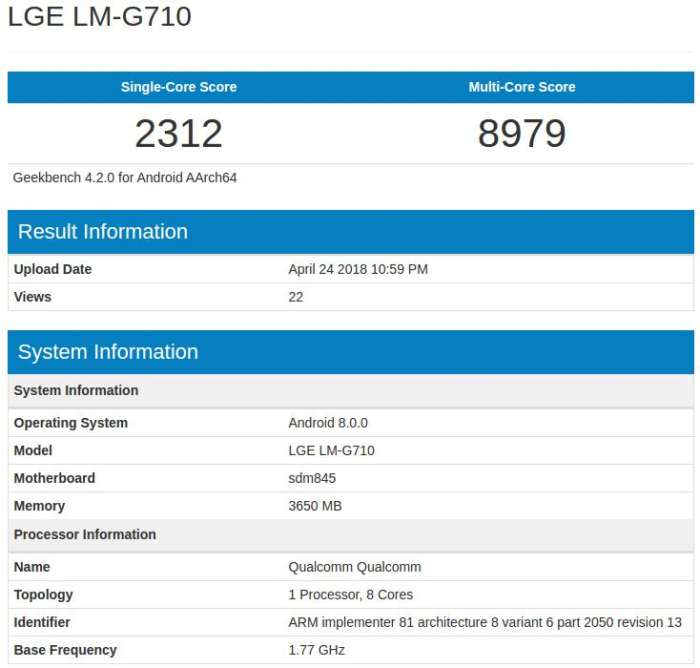Click the Operating System row label
This screenshot has height=668, width=700.
point(71,423)
